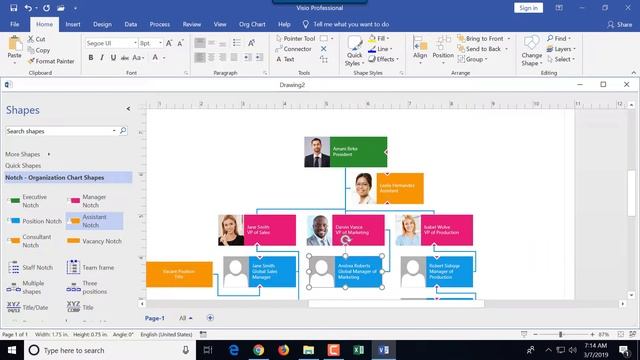
Task: Open the File tab
Action: click(x=15, y=24)
